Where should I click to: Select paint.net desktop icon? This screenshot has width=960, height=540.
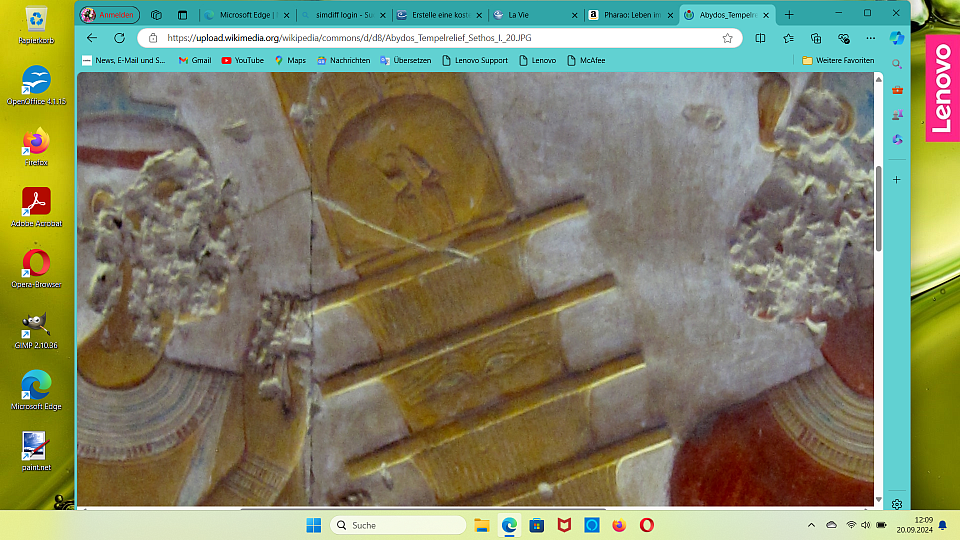pyautogui.click(x=36, y=452)
